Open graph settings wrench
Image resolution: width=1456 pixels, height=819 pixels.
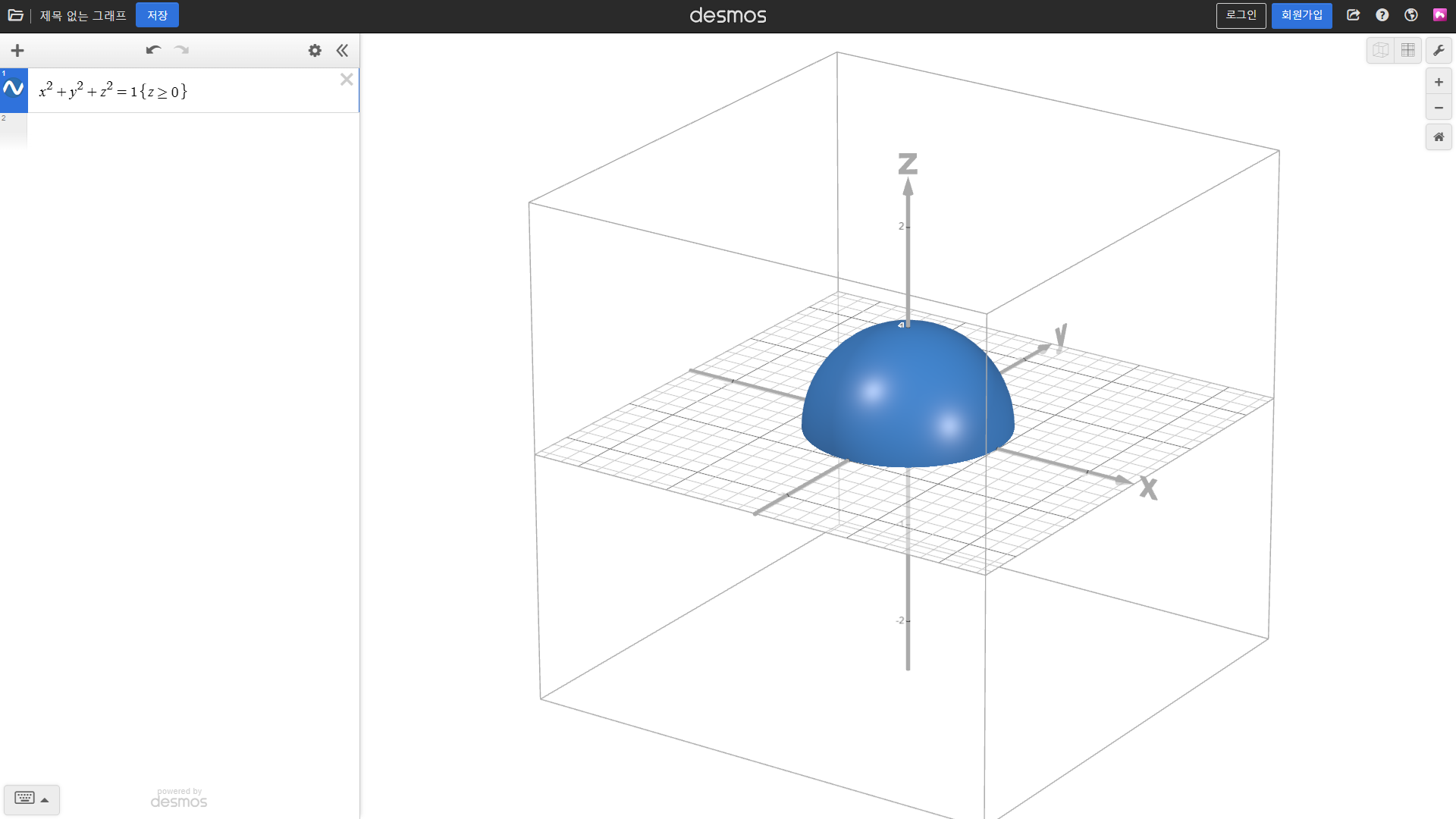point(1439,51)
